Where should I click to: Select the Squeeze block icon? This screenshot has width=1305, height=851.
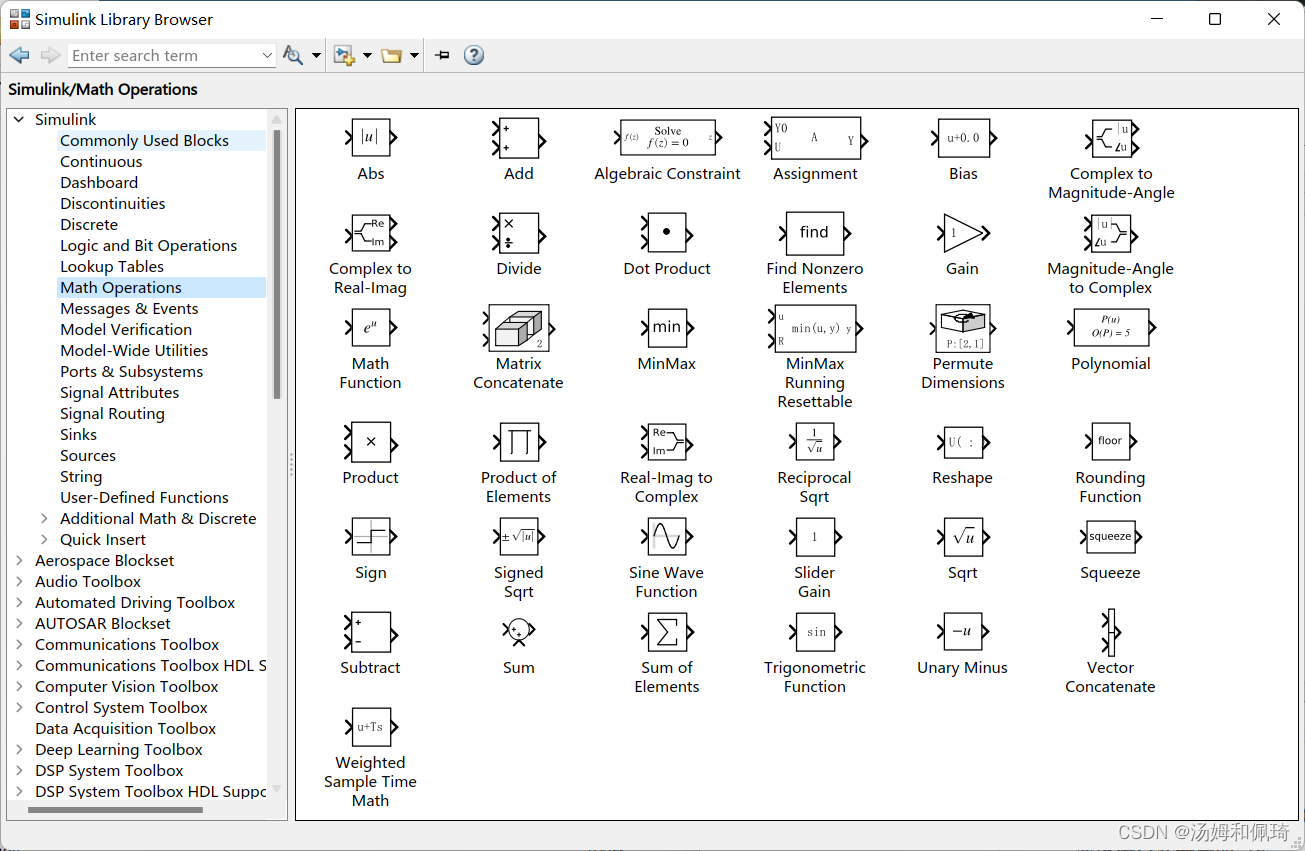1110,537
